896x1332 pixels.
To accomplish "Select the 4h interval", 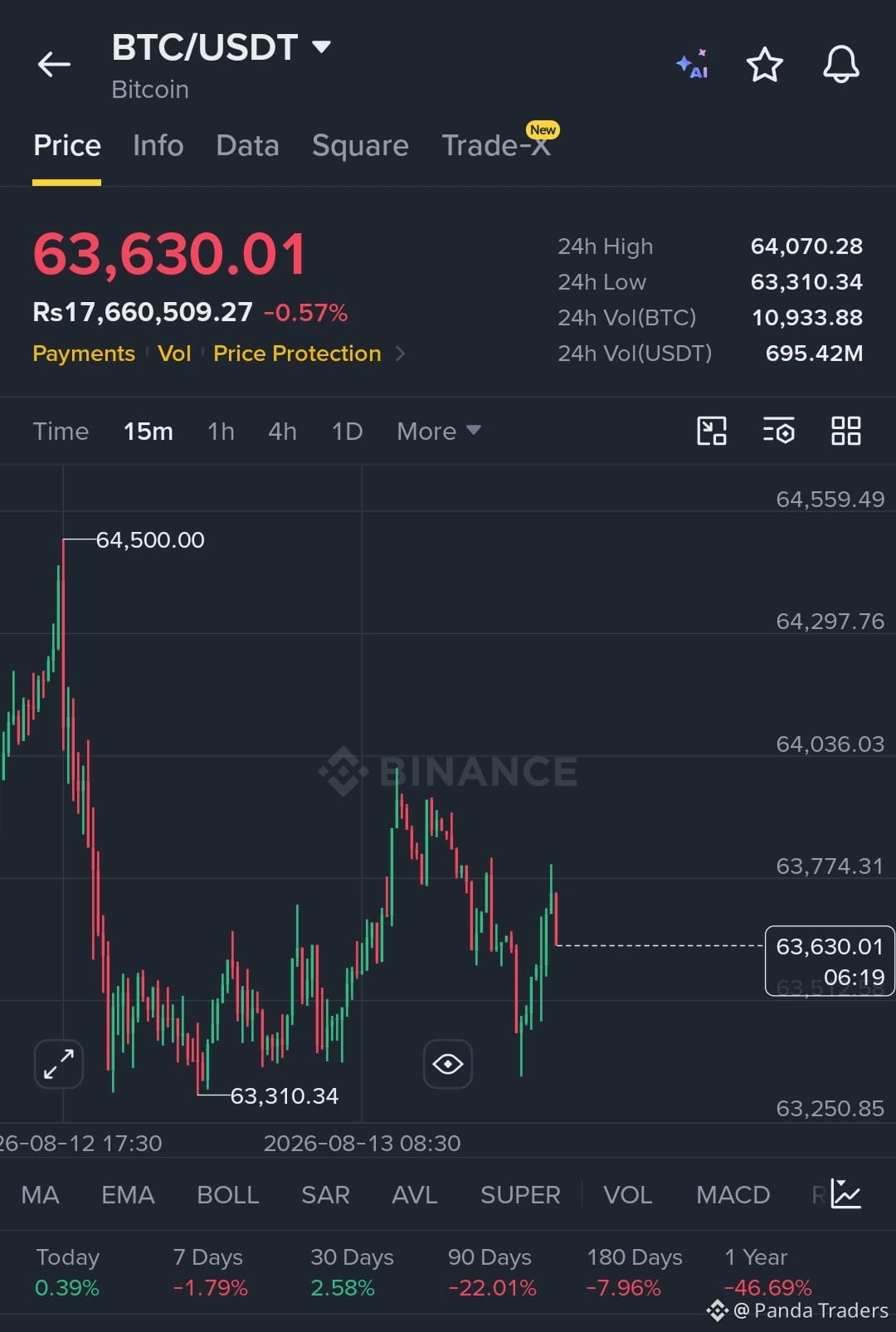I will pos(282,432).
